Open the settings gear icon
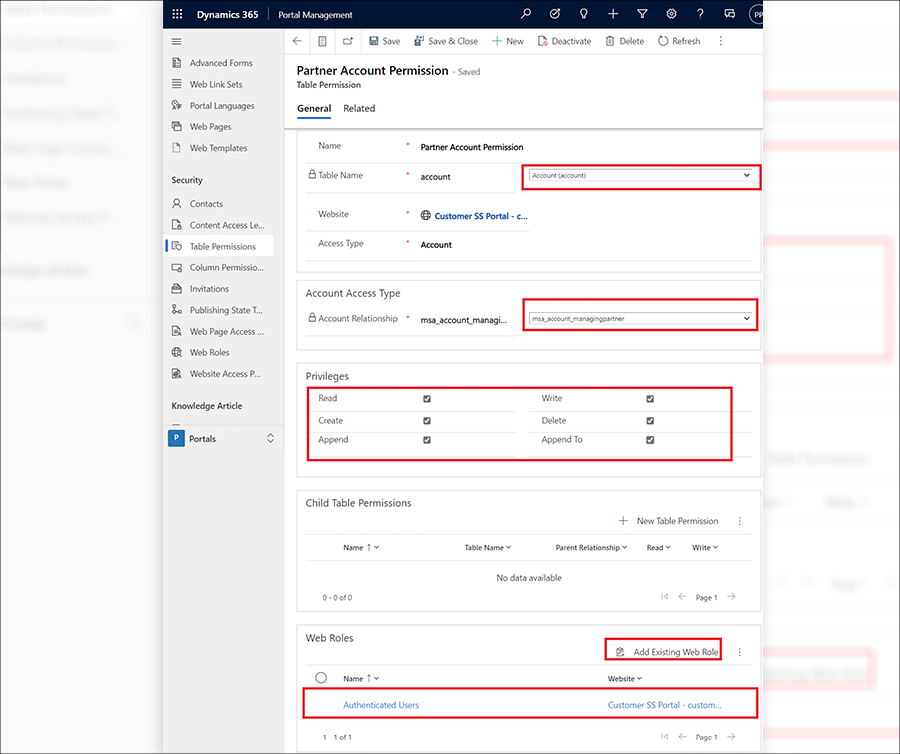The image size is (900, 754). (x=671, y=14)
